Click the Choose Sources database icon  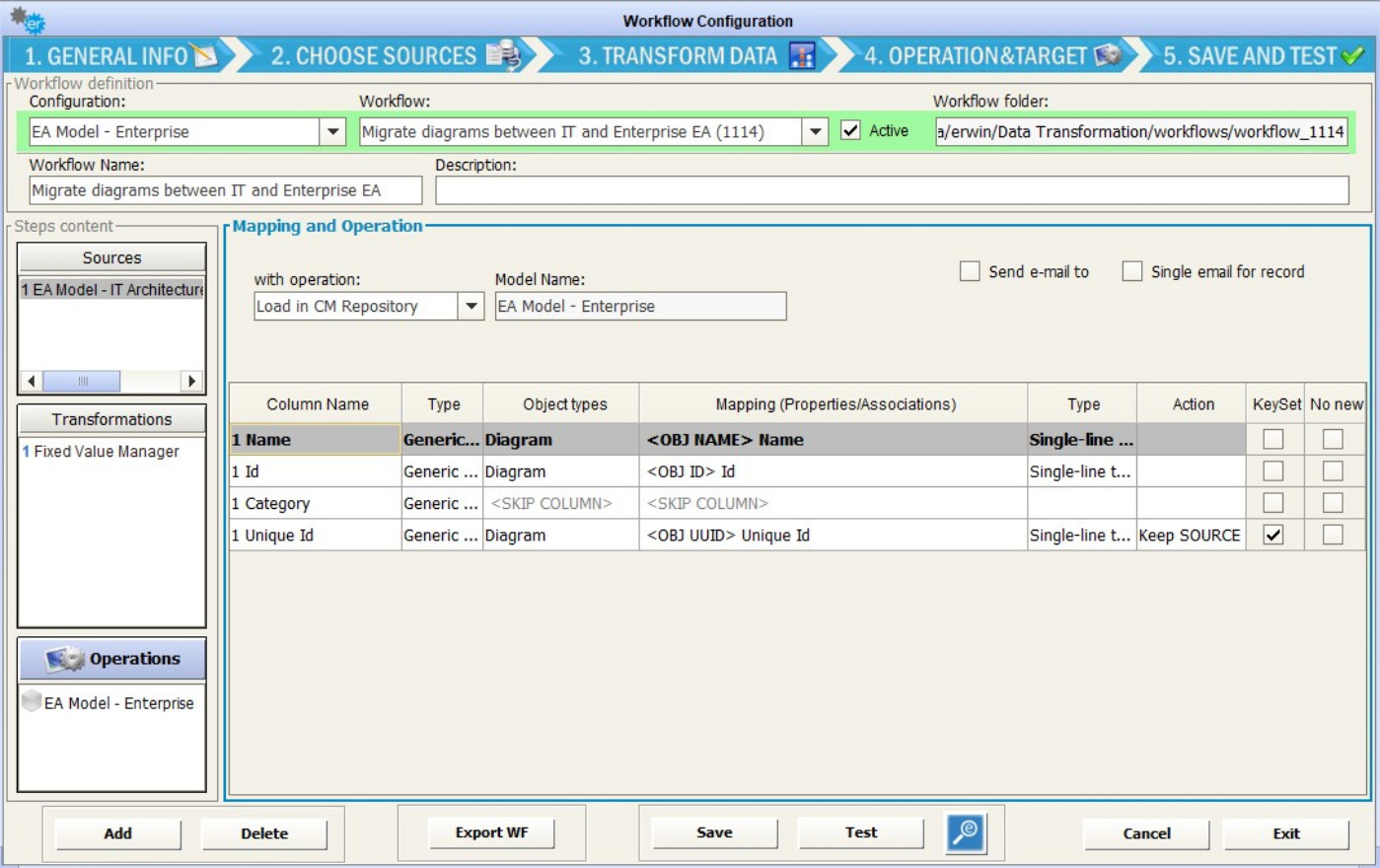(x=504, y=56)
